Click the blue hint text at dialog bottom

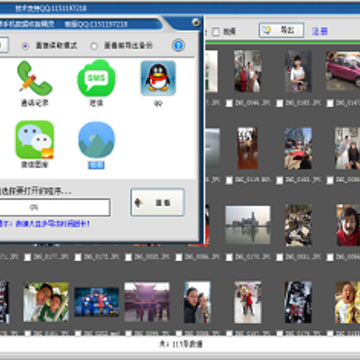(45, 224)
